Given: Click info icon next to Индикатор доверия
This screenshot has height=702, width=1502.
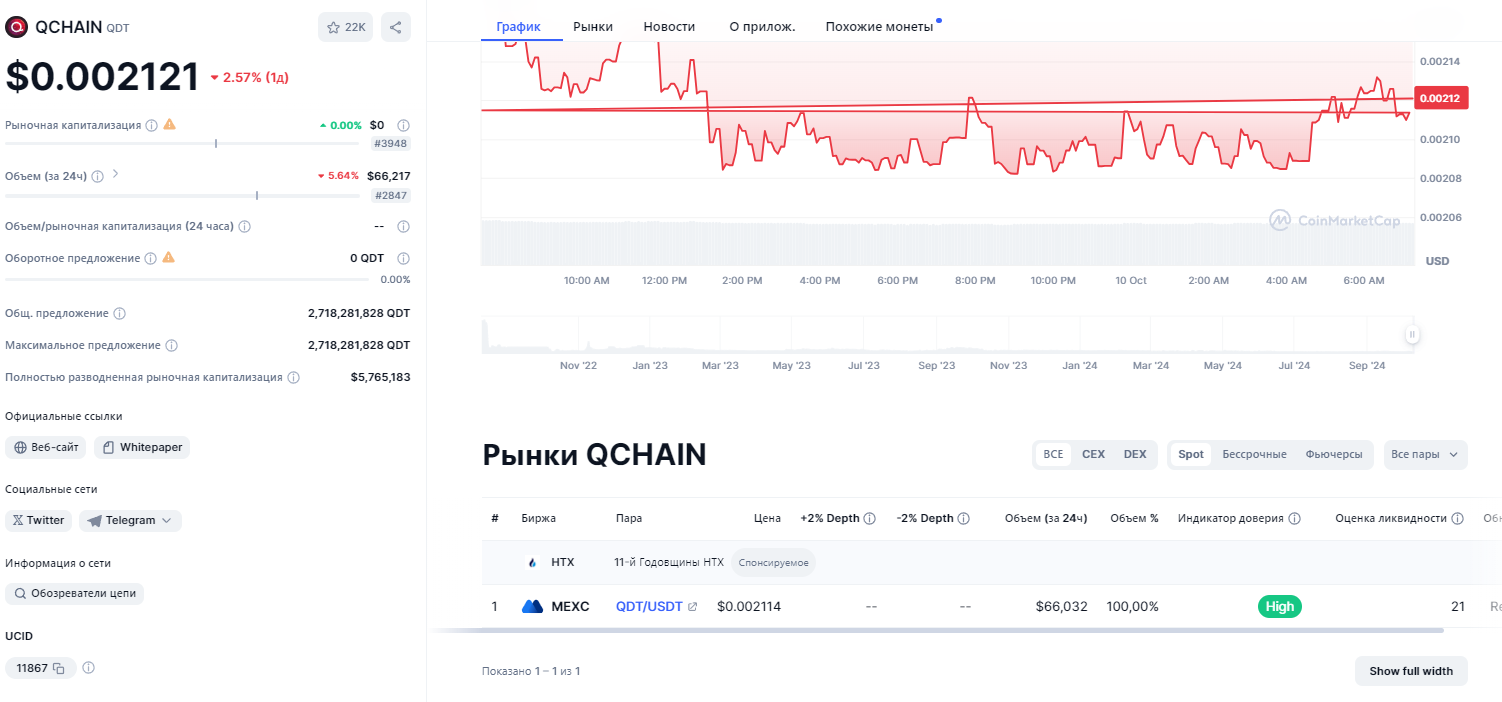Looking at the screenshot, I should coord(1295,519).
